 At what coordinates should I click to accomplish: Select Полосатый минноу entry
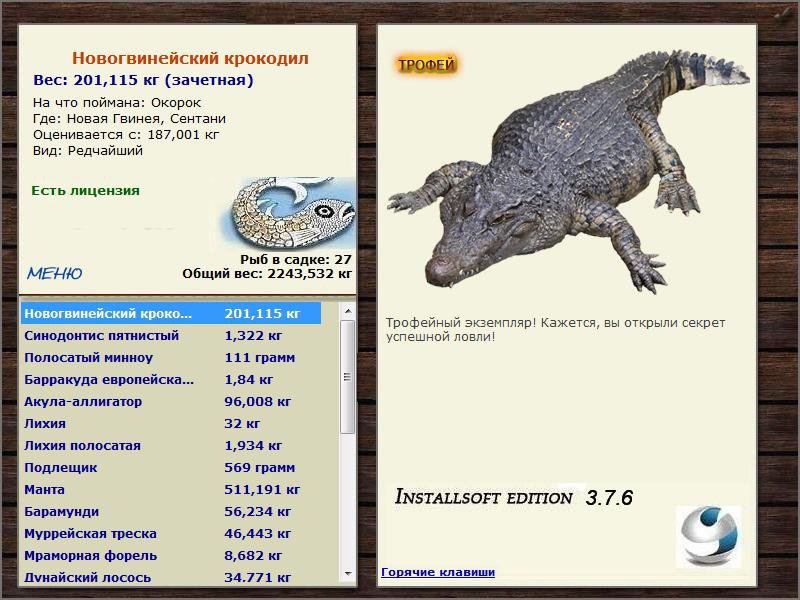(x=171, y=358)
